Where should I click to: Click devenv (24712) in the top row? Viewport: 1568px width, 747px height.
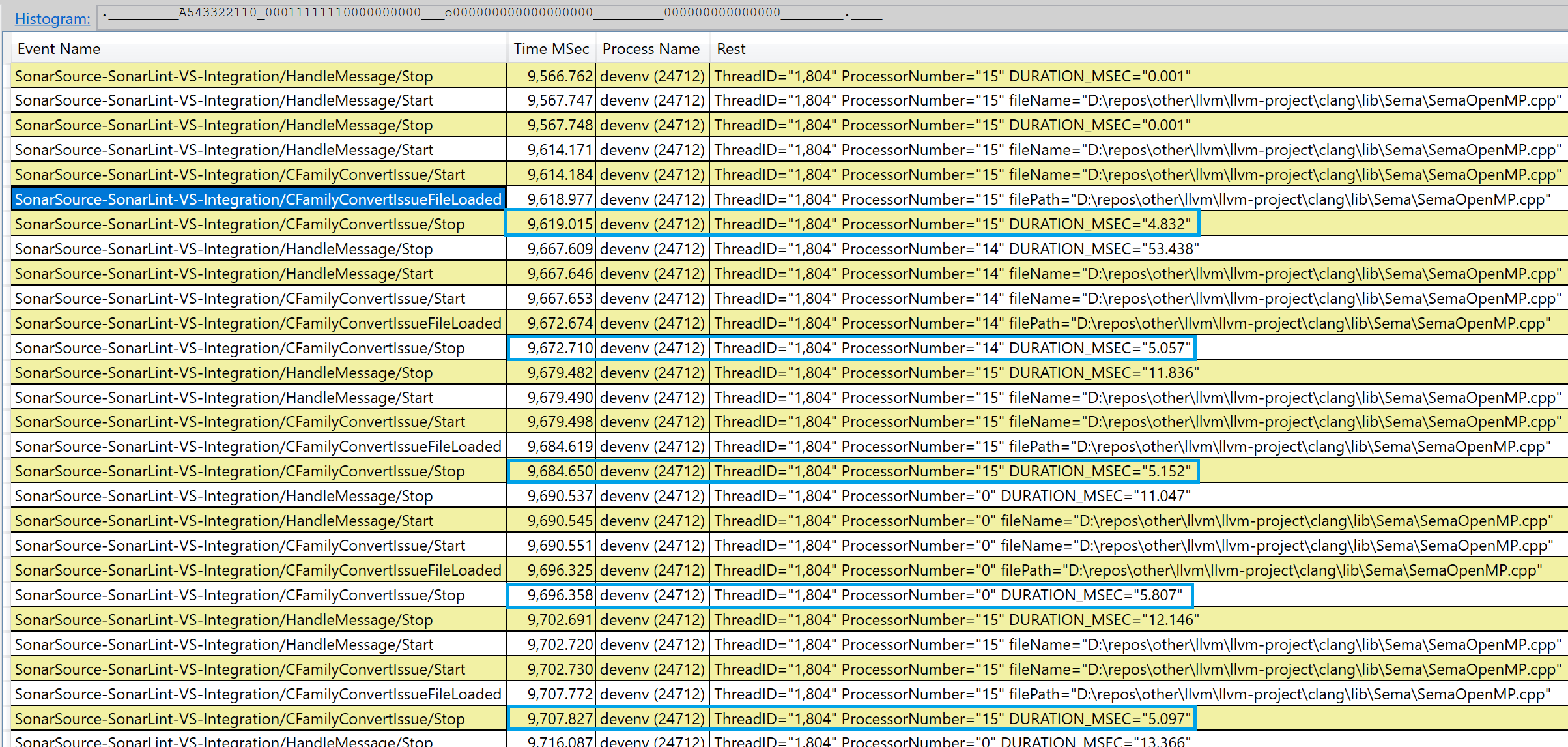click(651, 76)
